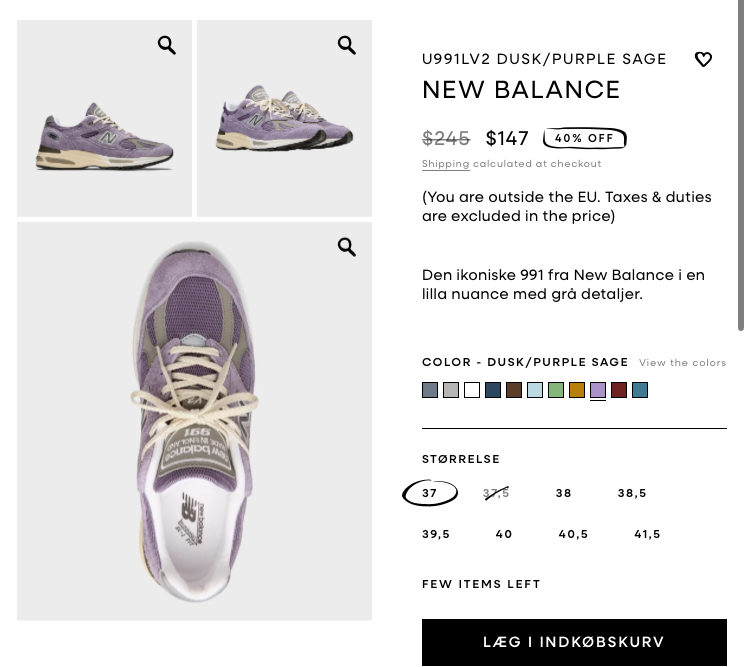Viewport: 750px width, 667px height.
Task: Choose the brown color swatch
Action: click(x=514, y=390)
